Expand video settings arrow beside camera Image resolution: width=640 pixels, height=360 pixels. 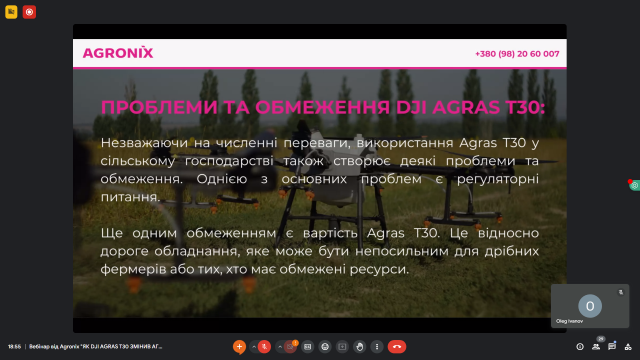[x=280, y=347]
